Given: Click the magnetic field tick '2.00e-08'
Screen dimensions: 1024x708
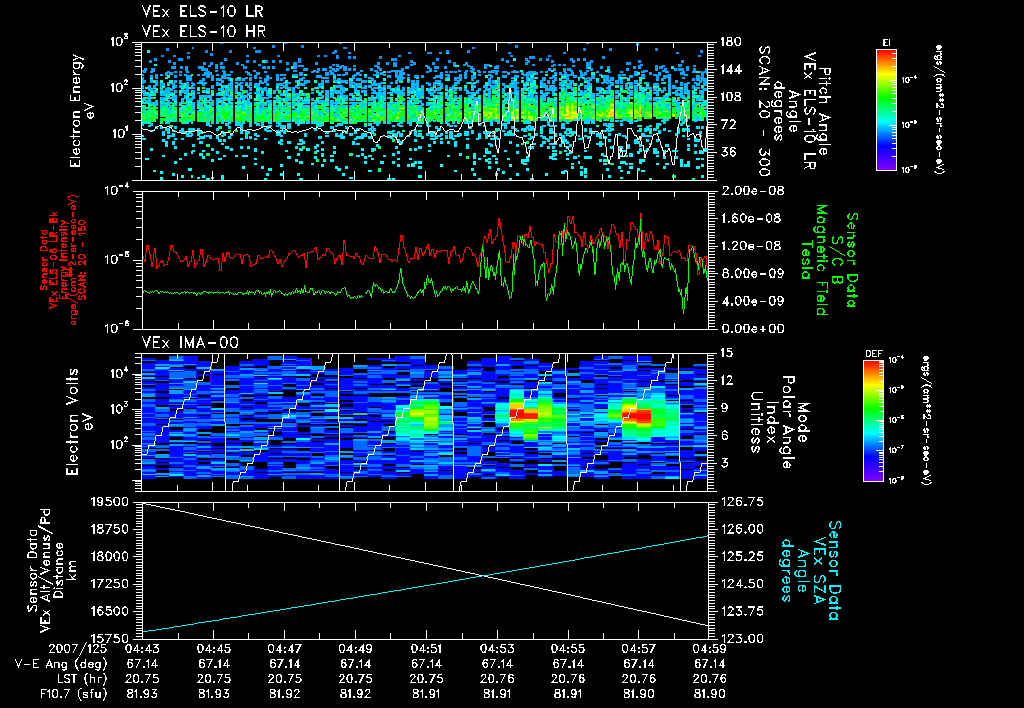Looking at the screenshot, I should coord(751,191).
